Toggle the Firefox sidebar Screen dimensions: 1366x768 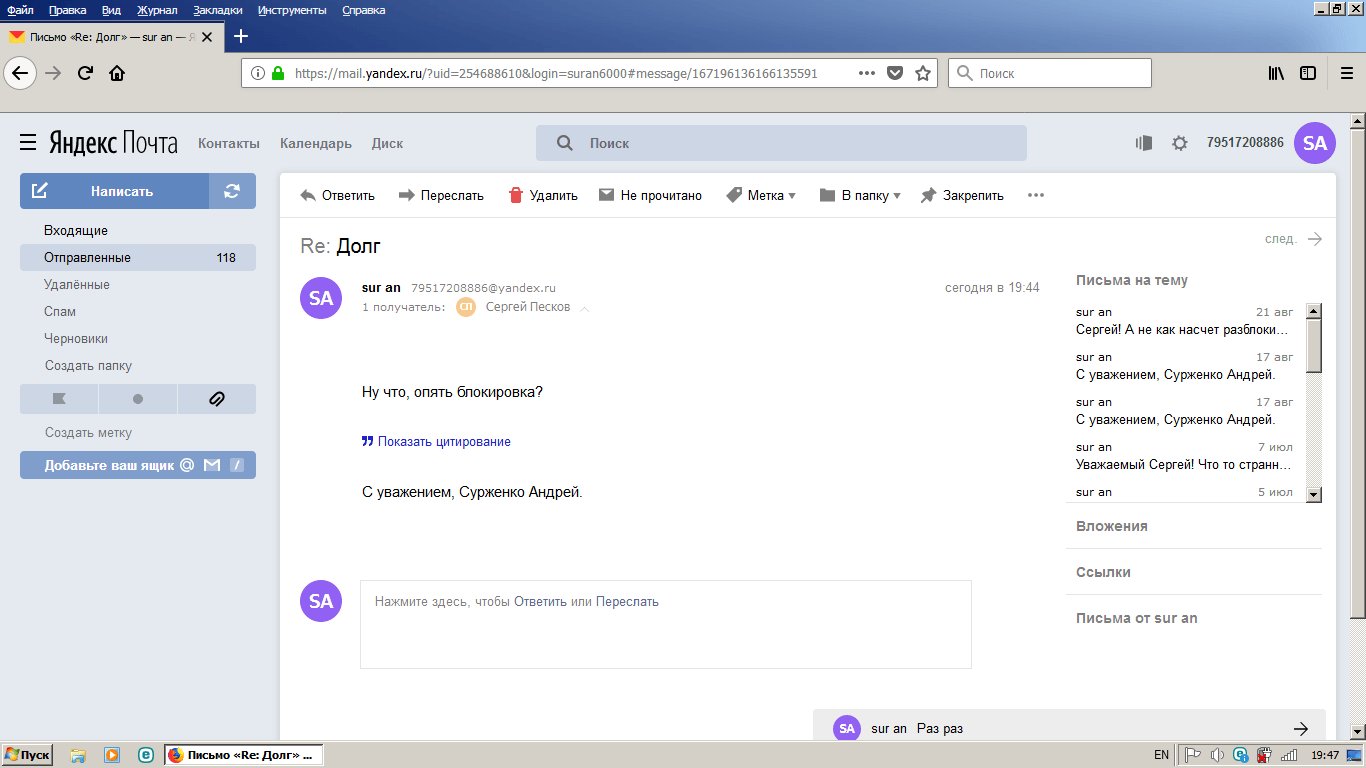[x=1308, y=73]
